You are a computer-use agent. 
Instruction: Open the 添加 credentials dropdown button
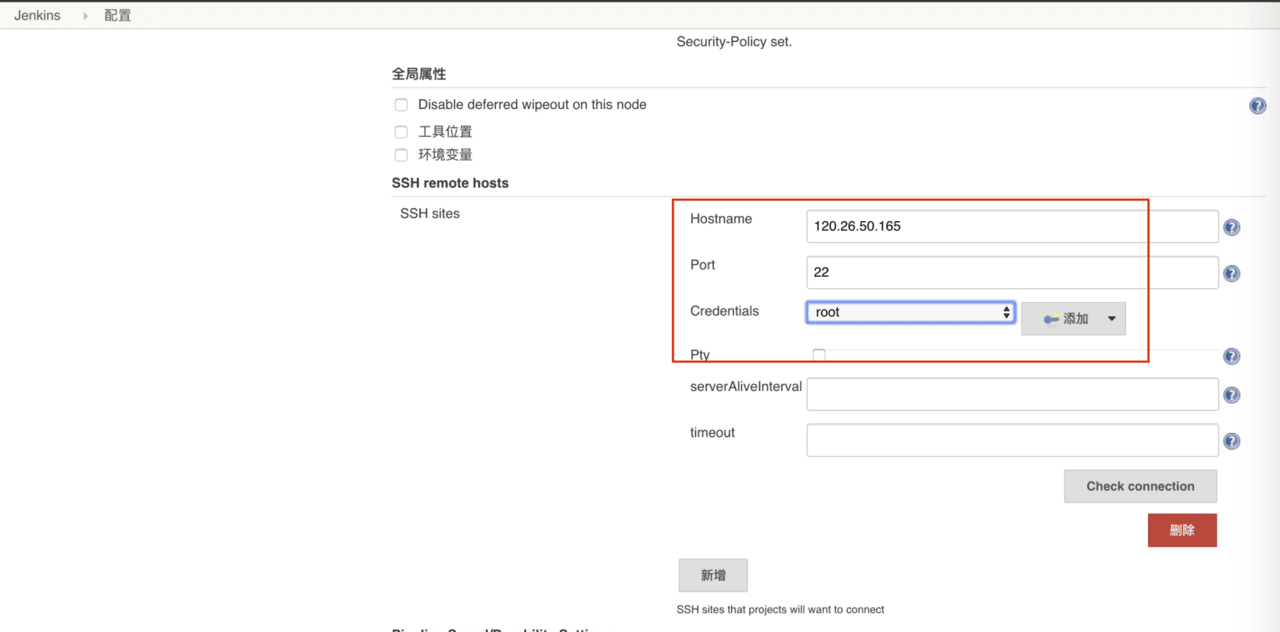tap(1073, 319)
